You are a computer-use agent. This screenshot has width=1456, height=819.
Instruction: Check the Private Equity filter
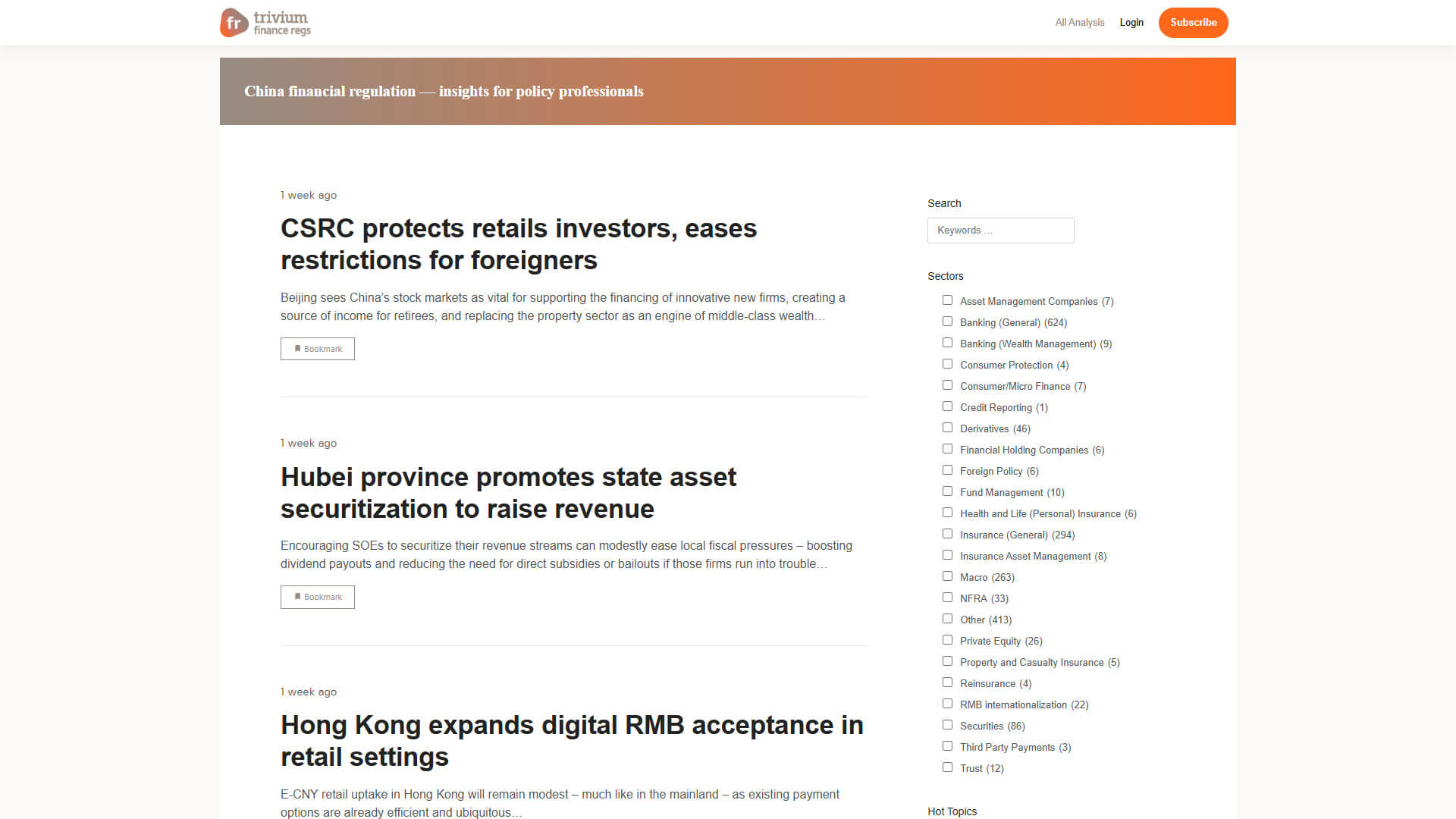(x=947, y=639)
